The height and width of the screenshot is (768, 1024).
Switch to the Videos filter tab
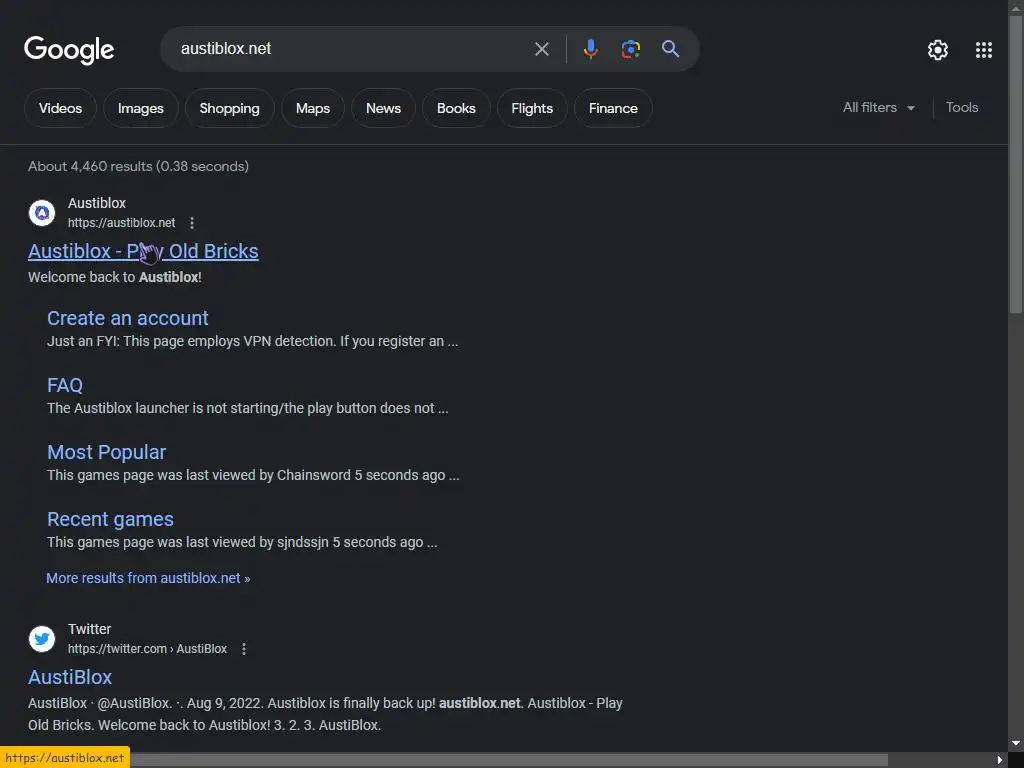(x=60, y=108)
